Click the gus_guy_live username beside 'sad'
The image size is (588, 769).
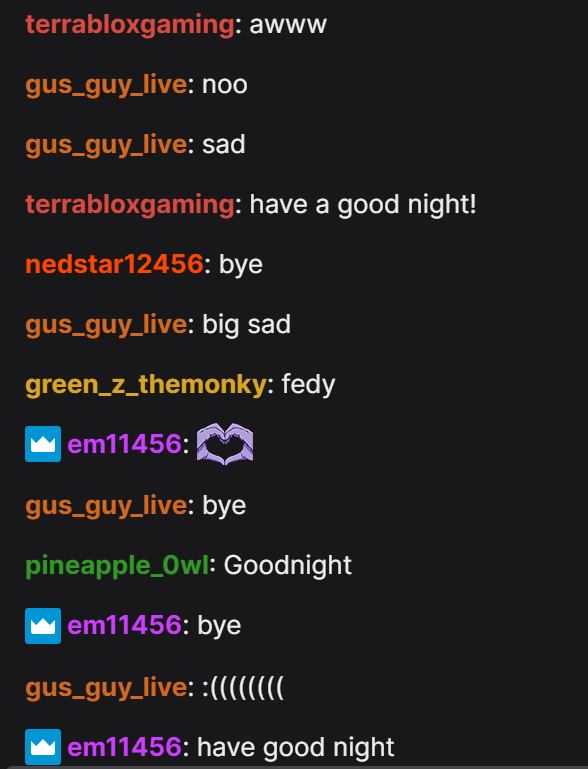click(106, 145)
